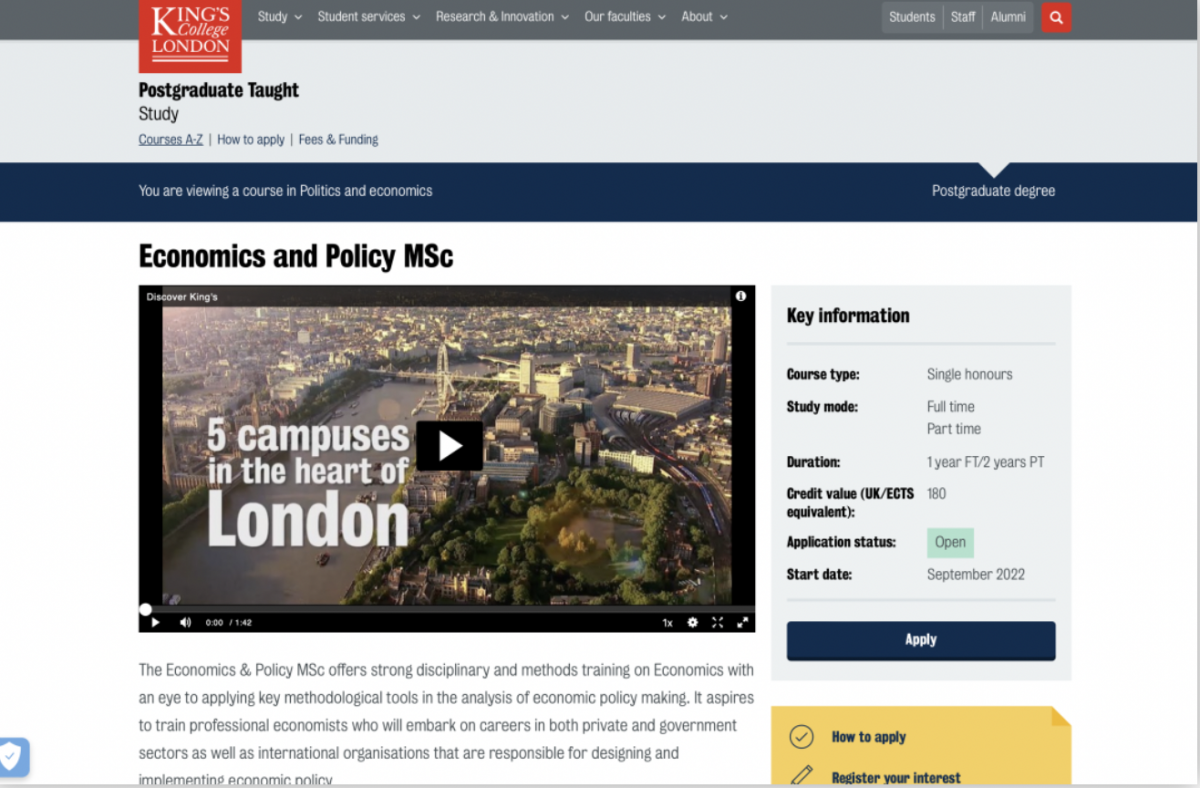Image resolution: width=1200 pixels, height=788 pixels.
Task: Open How to apply in yellow panel
Action: [x=869, y=737]
